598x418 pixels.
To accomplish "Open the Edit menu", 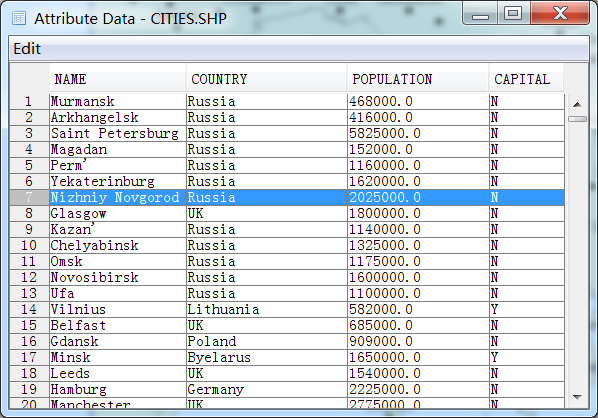I will pyautogui.click(x=27, y=49).
